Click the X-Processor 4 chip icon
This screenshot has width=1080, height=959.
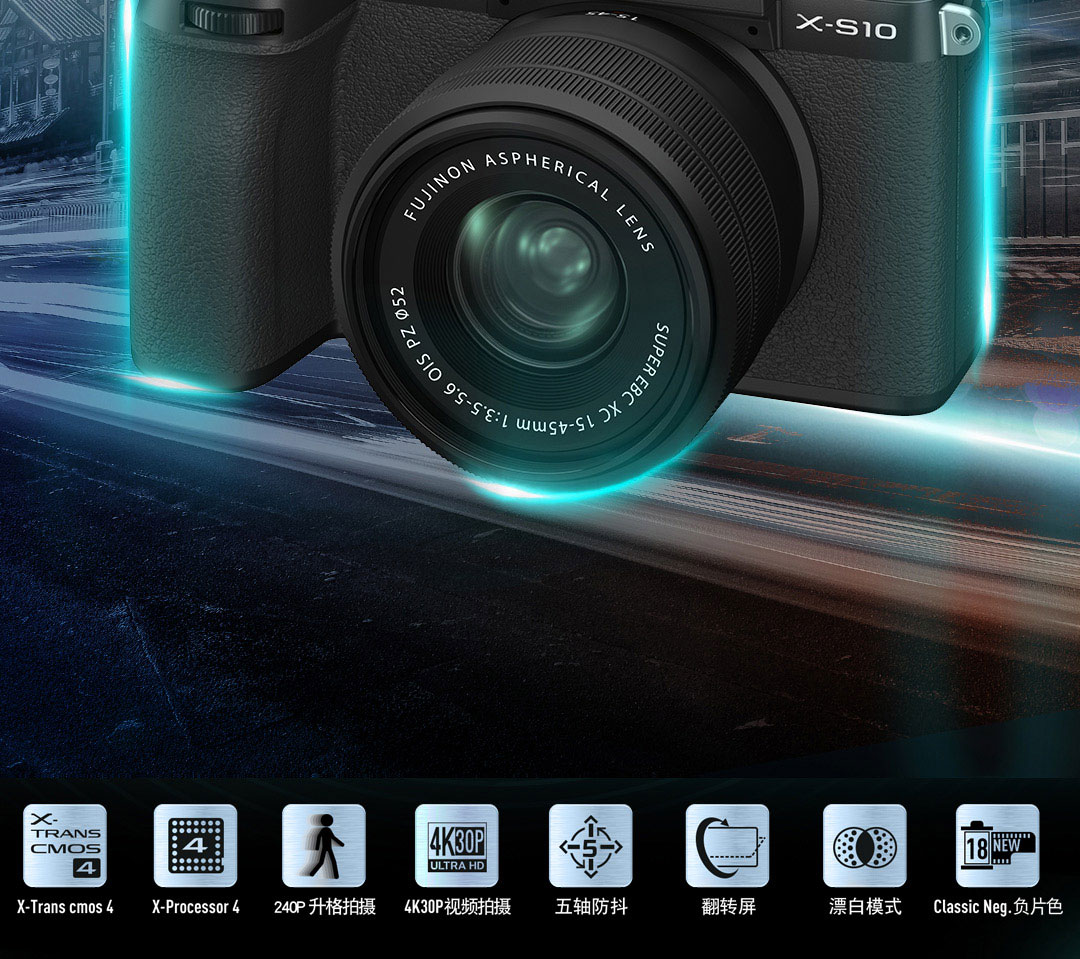pos(196,845)
